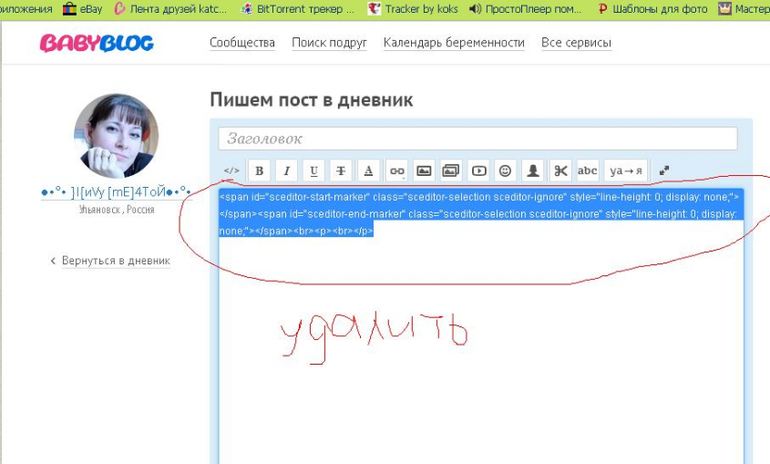This screenshot has height=464, width=770.
Task: Open Все сервисы menu item
Action: pyautogui.click(x=577, y=43)
